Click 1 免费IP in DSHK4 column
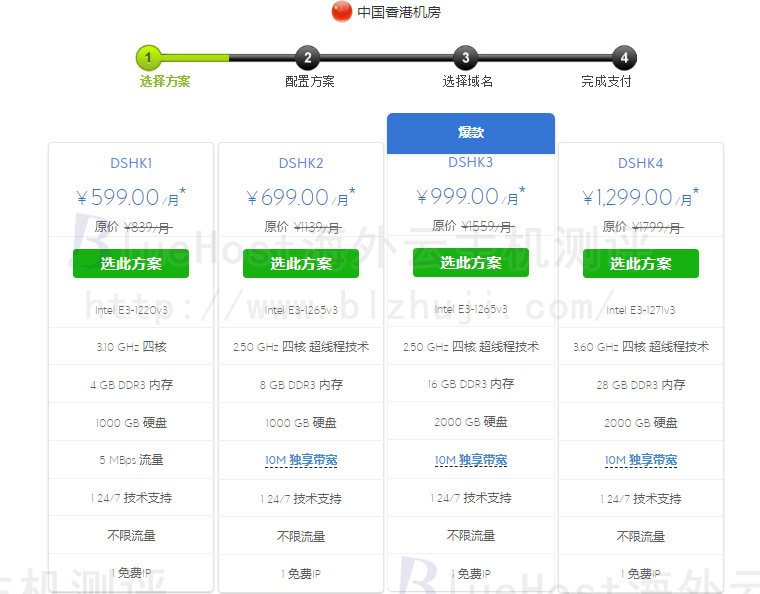The image size is (760, 594). [641, 574]
